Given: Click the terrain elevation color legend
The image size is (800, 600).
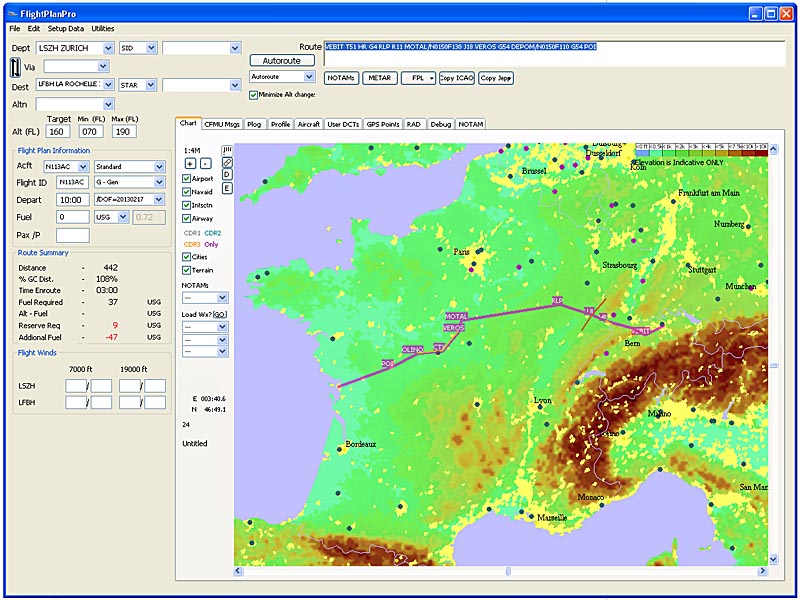Looking at the screenshot, I should pyautogui.click(x=702, y=149).
